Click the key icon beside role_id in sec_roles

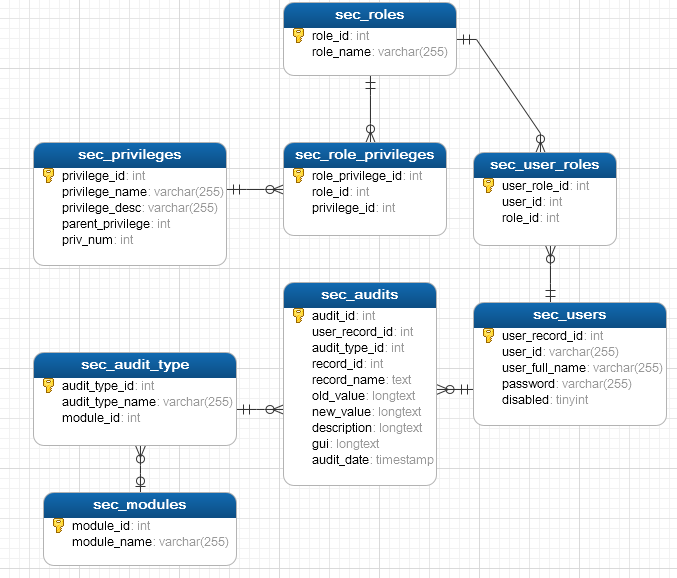[x=298, y=35]
